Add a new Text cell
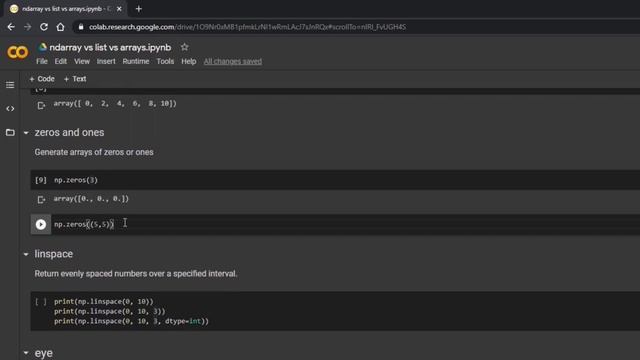Image resolution: width=640 pixels, height=360 pixels. click(x=75, y=79)
